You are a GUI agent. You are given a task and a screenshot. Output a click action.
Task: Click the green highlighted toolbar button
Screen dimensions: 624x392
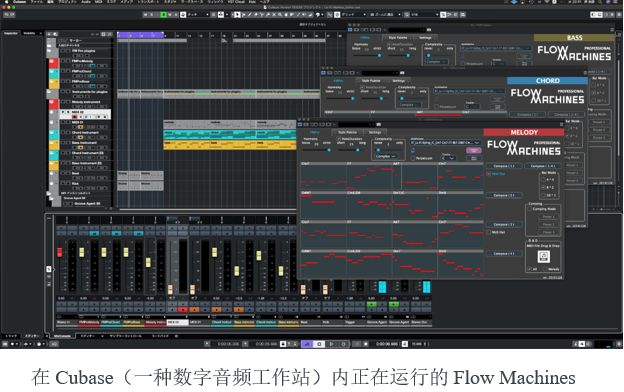click(x=164, y=15)
